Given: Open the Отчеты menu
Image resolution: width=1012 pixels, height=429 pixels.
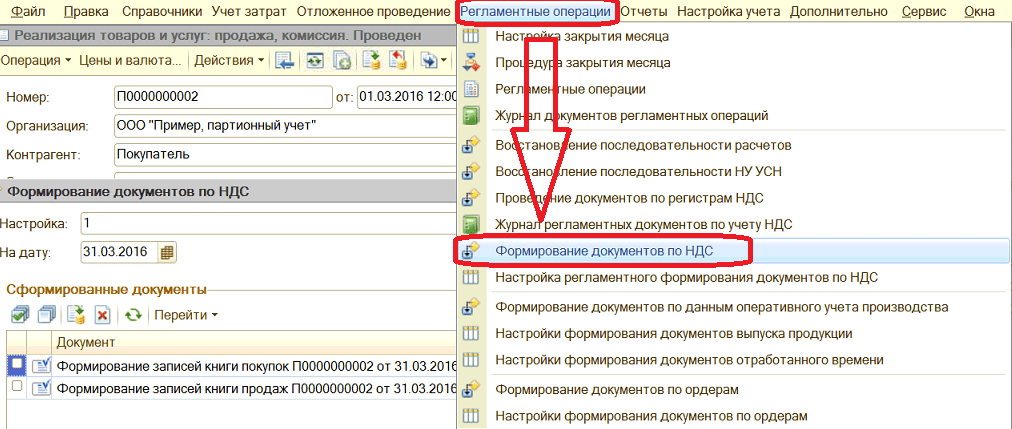Looking at the screenshot, I should tap(643, 11).
